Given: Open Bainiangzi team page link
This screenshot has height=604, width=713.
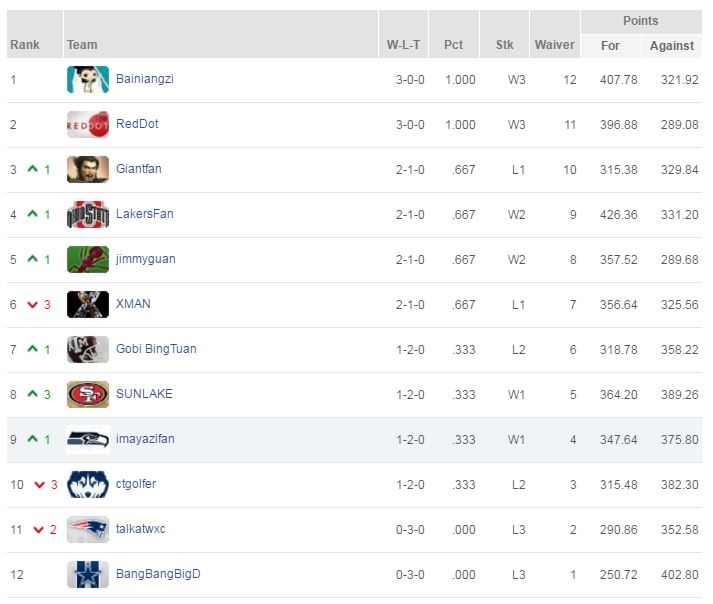Looking at the screenshot, I should [x=144, y=79].
